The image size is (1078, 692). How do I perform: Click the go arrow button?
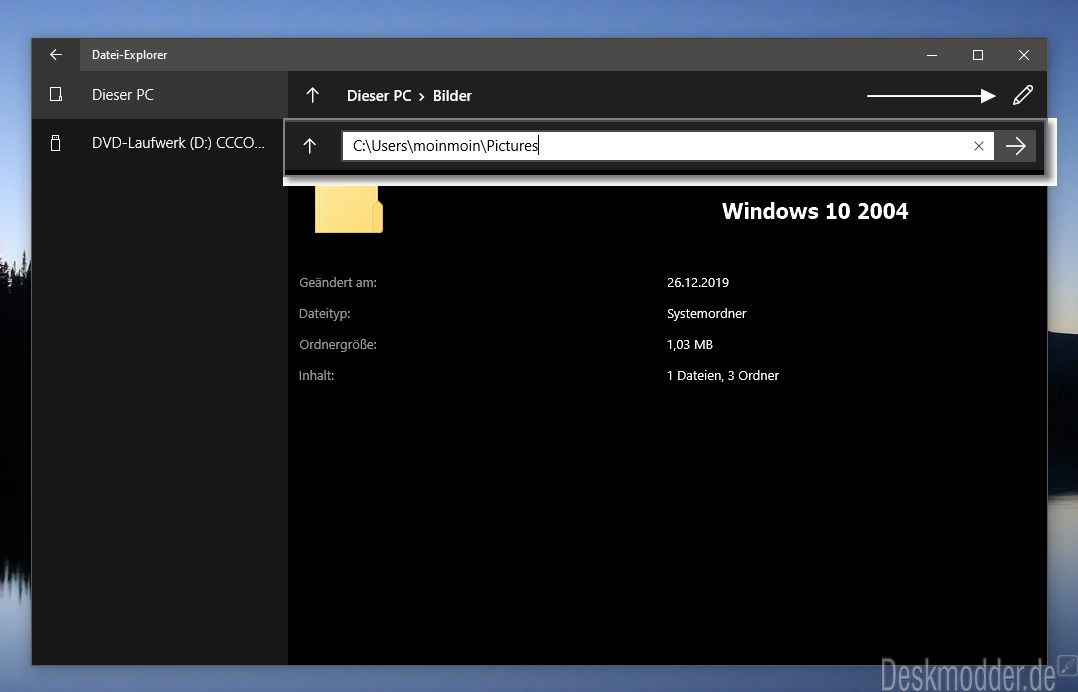pos(1015,146)
